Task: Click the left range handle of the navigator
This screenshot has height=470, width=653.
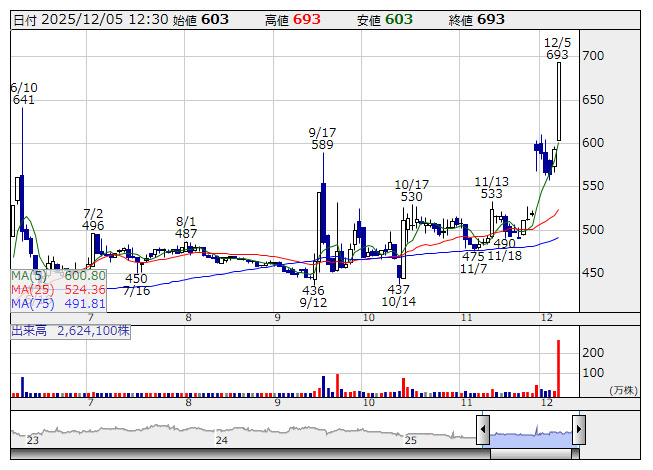Action: click(x=483, y=430)
